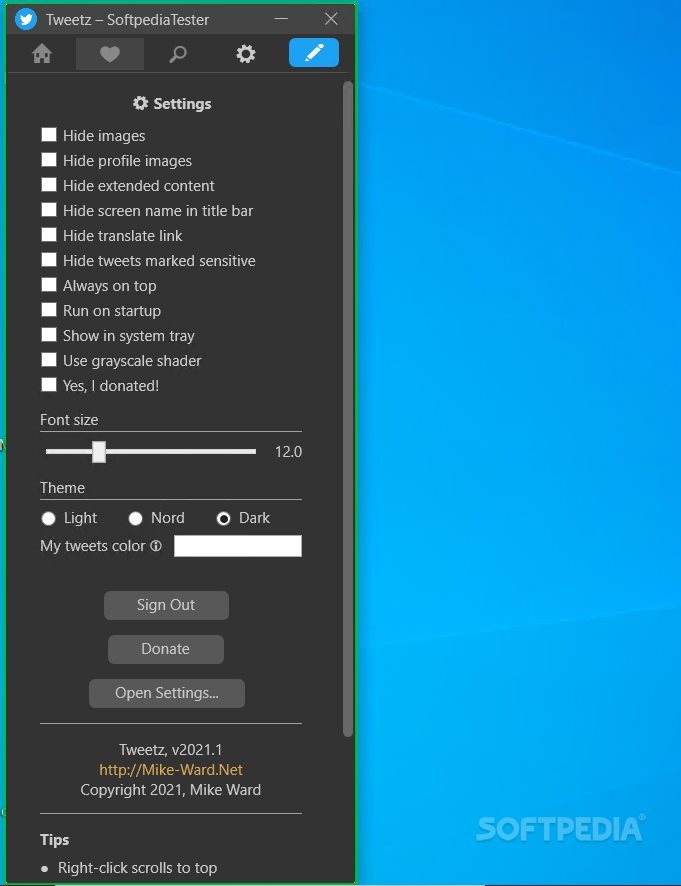Click the Font size section label

(x=69, y=420)
